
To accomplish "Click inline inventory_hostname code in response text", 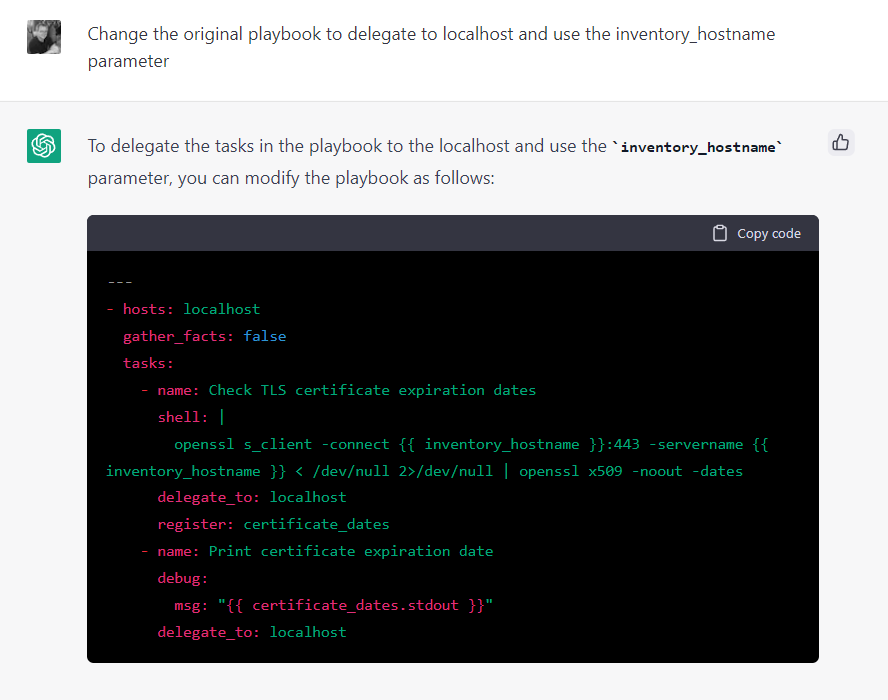I will [698, 147].
